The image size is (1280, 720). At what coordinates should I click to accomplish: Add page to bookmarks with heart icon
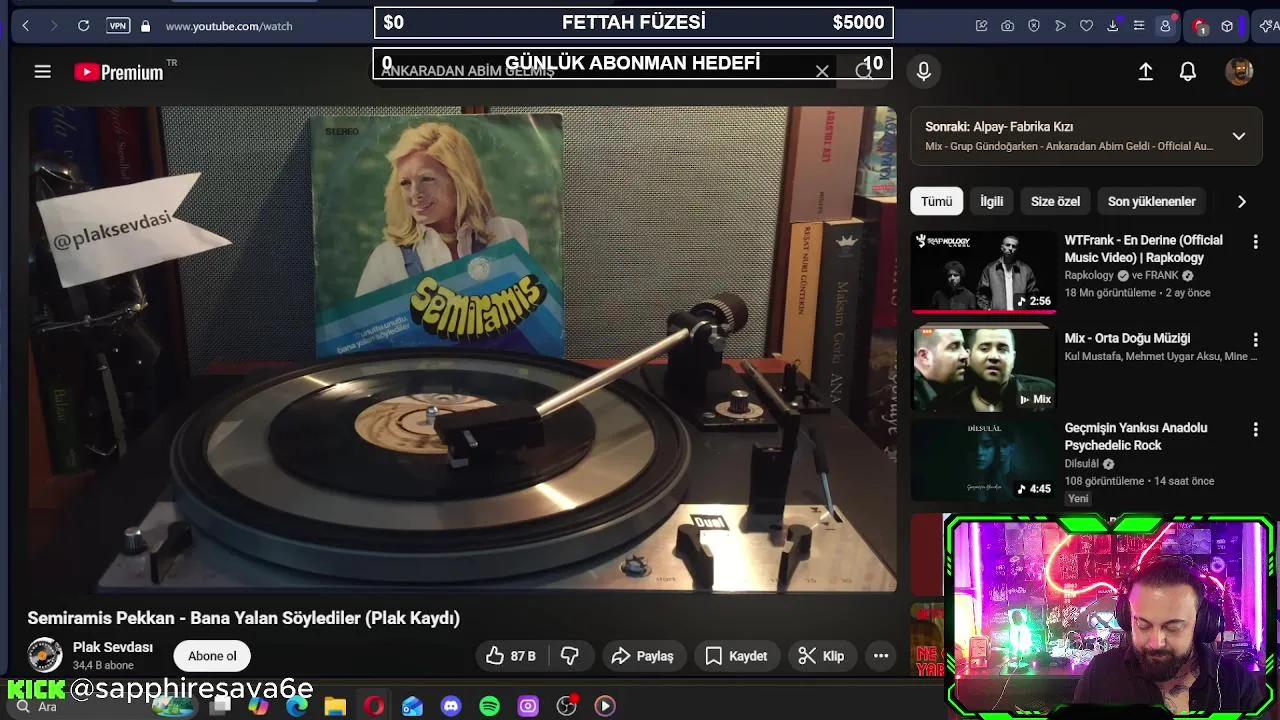click(1086, 26)
